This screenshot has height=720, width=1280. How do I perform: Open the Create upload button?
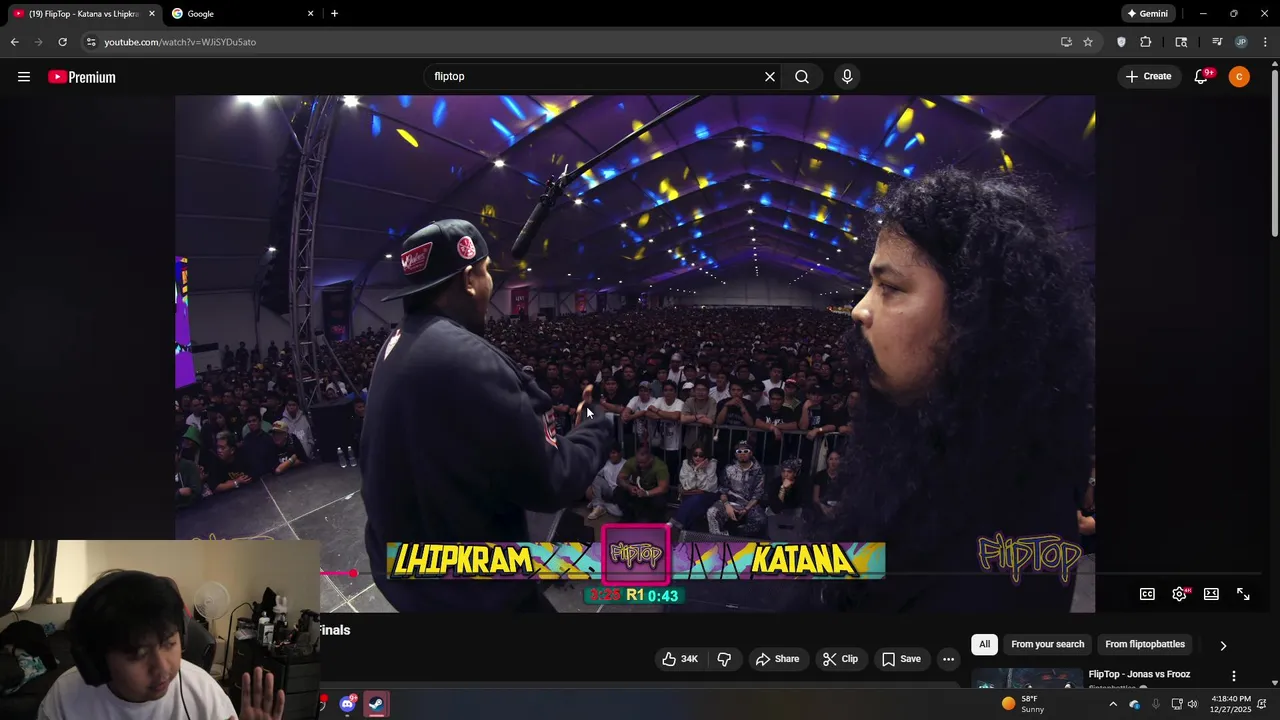[x=1148, y=76]
